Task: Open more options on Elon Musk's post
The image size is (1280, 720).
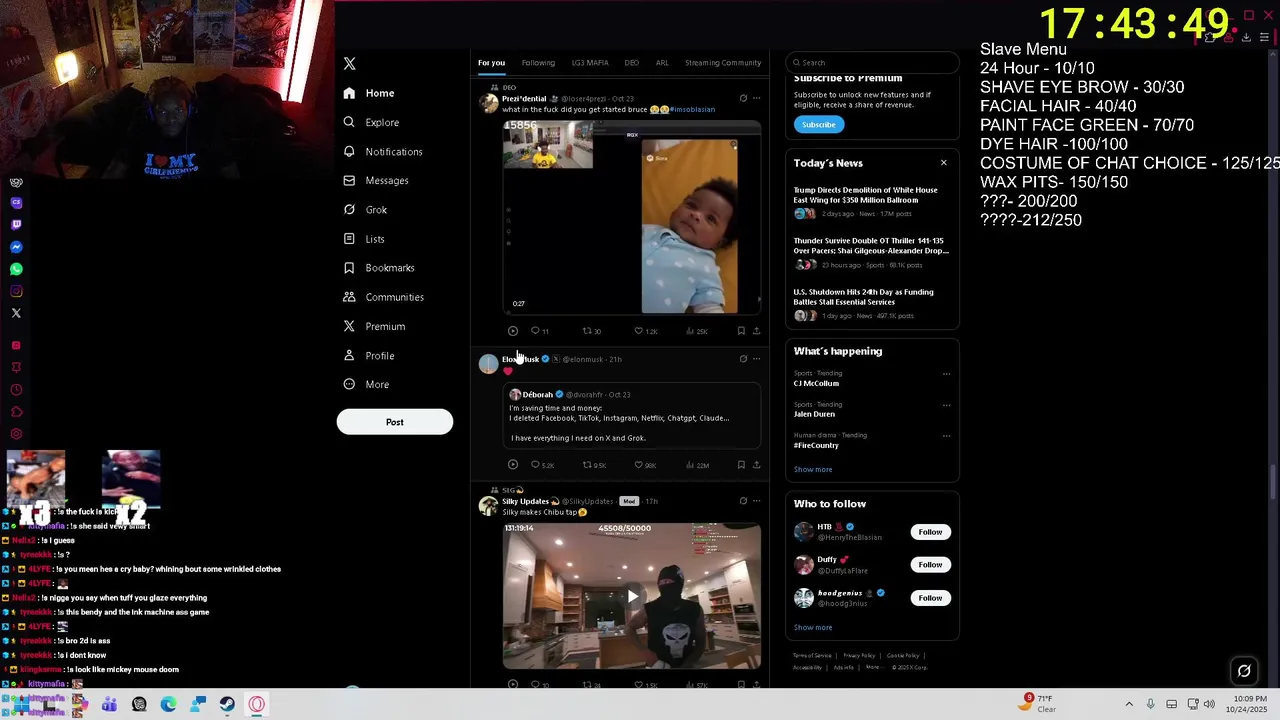Action: point(756,359)
